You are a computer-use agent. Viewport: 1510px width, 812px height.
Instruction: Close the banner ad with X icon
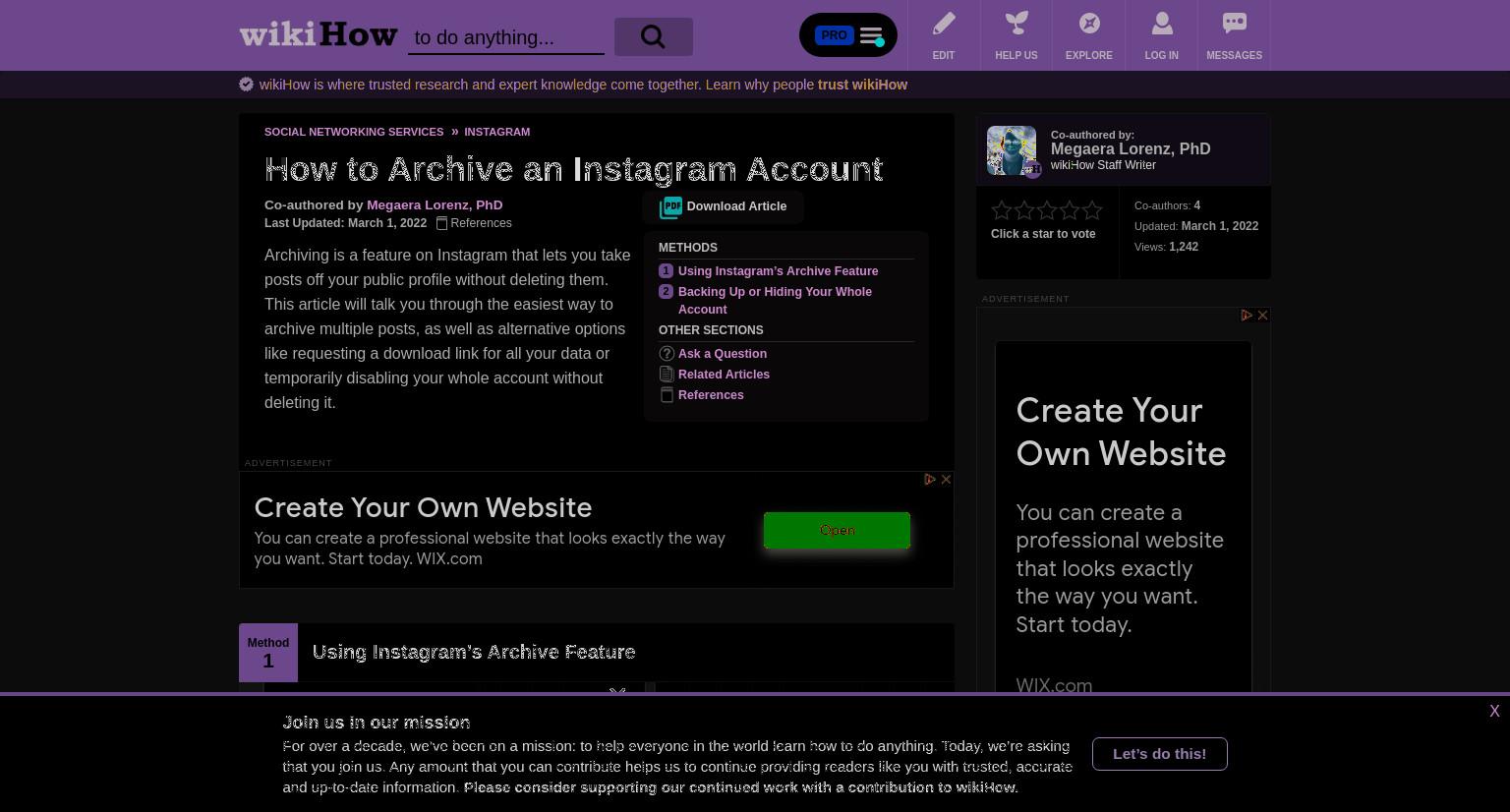[946, 480]
